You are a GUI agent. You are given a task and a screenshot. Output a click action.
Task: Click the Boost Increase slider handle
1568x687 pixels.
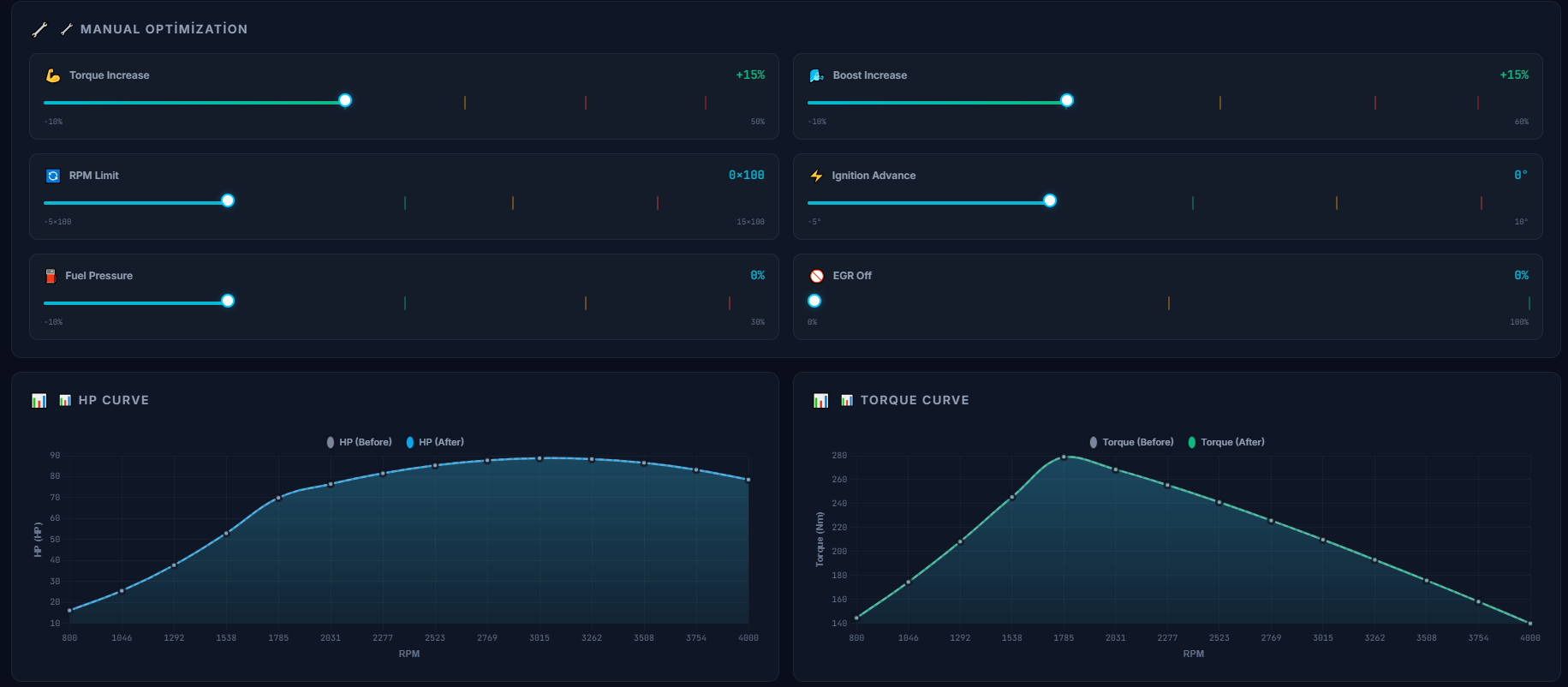pos(1067,101)
